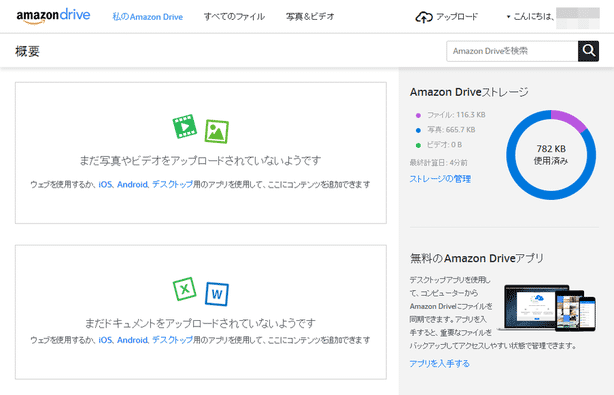614x395 pixels.
Task: Open ストレージの管理 link
Action: tap(440, 179)
